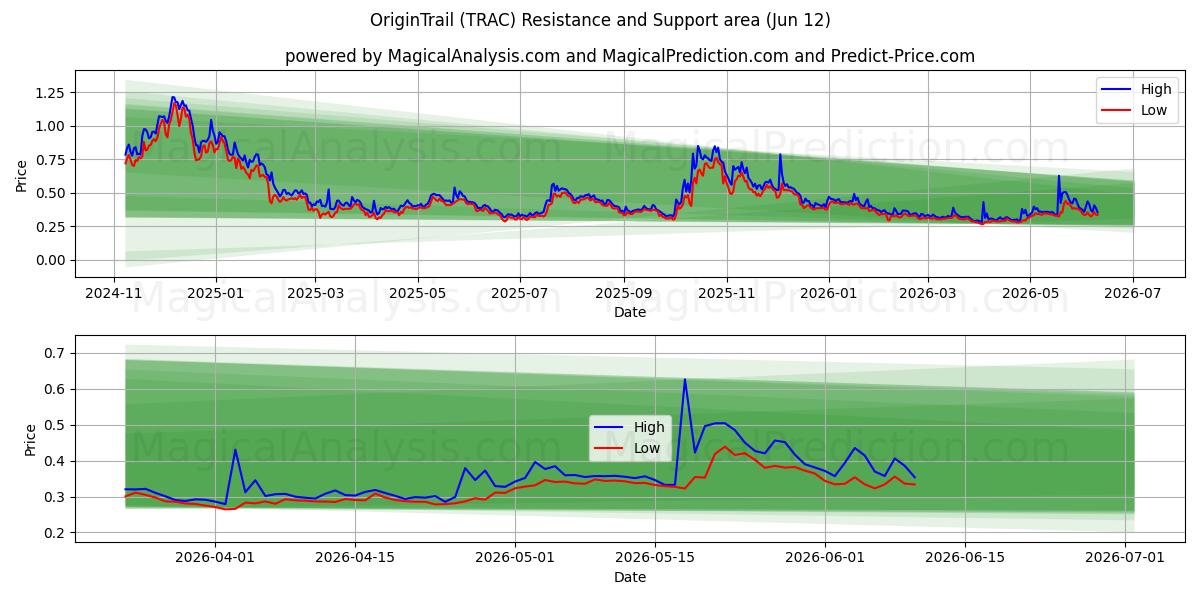
Task: Click the red Low line swatch in the top legend
Action: pos(1115,111)
